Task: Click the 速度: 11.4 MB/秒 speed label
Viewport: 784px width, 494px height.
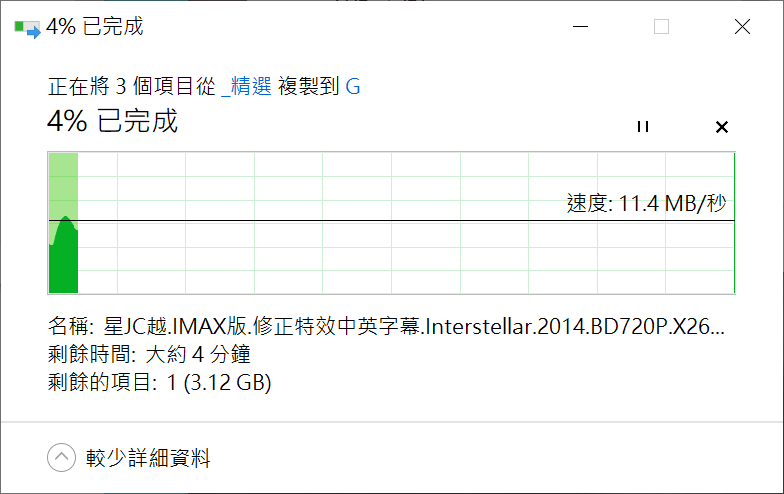Action: coord(646,204)
